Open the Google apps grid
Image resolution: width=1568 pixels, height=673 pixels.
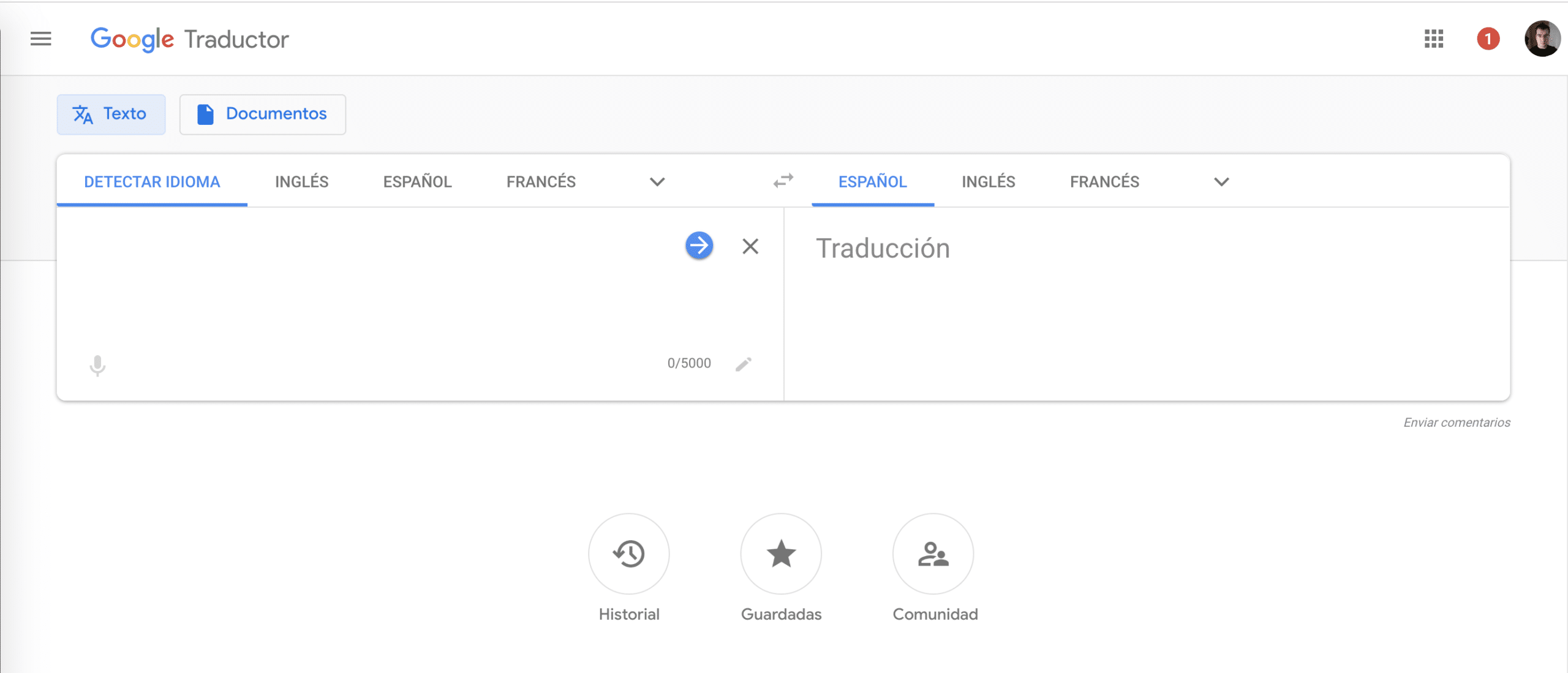(1433, 39)
